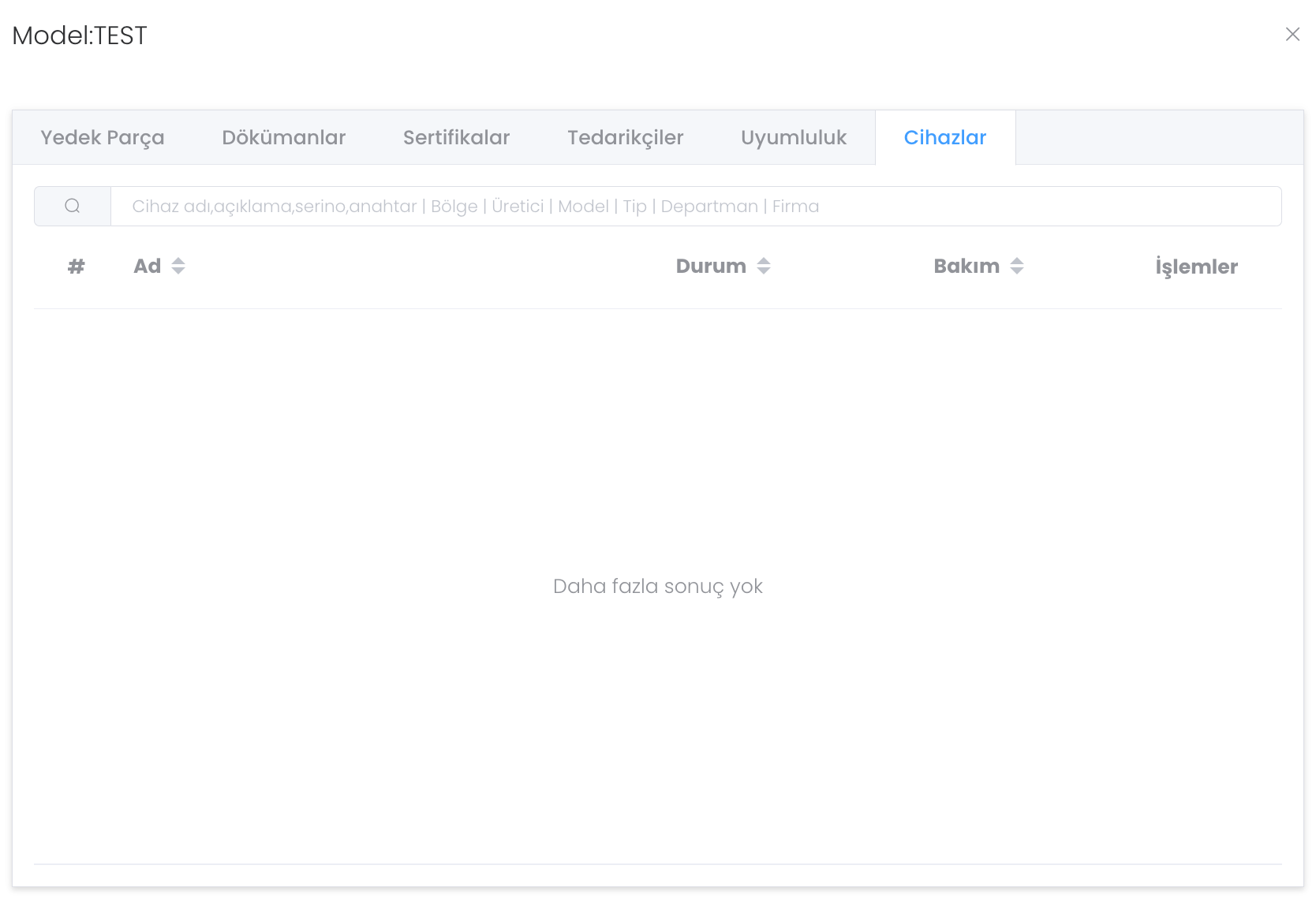Select the Sertifikalar tab
Viewport: 1316px width, 910px height.
click(456, 138)
